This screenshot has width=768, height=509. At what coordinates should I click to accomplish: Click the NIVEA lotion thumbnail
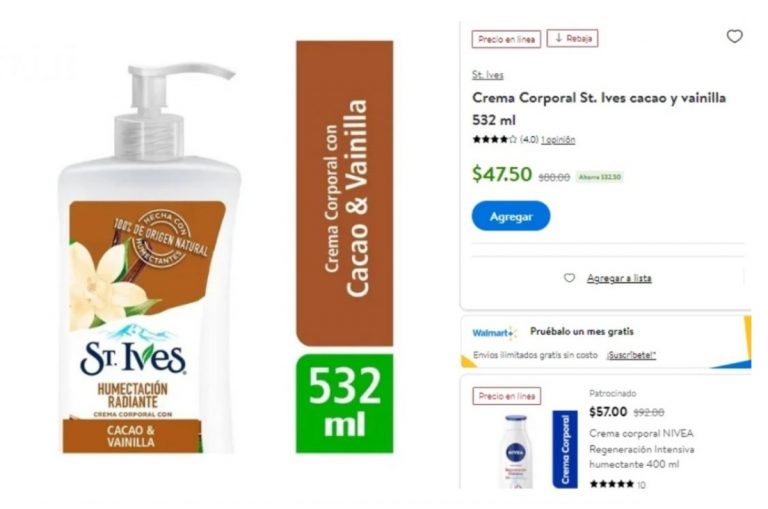click(516, 451)
